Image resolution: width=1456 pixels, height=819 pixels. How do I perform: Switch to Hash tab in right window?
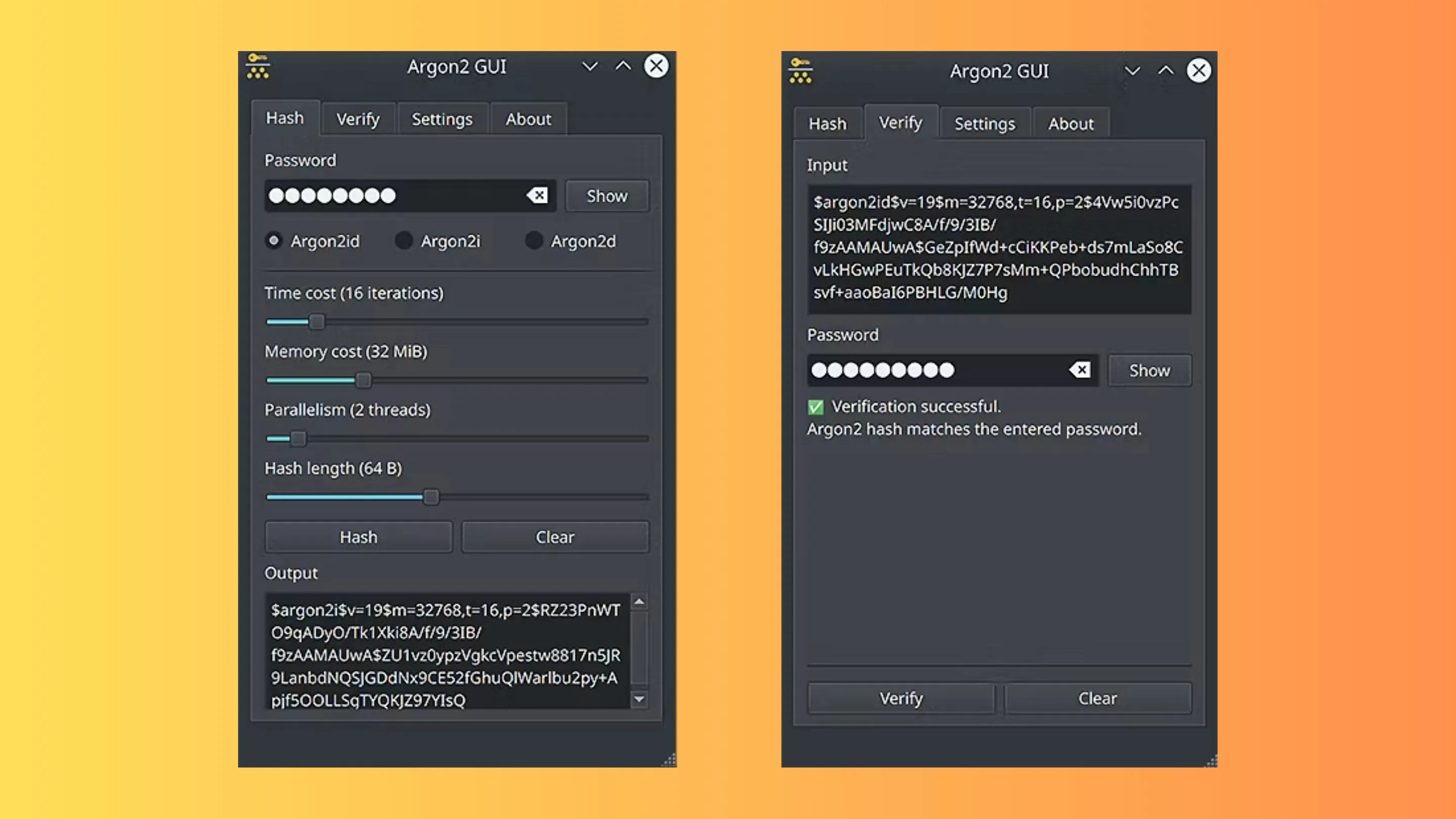tap(828, 124)
